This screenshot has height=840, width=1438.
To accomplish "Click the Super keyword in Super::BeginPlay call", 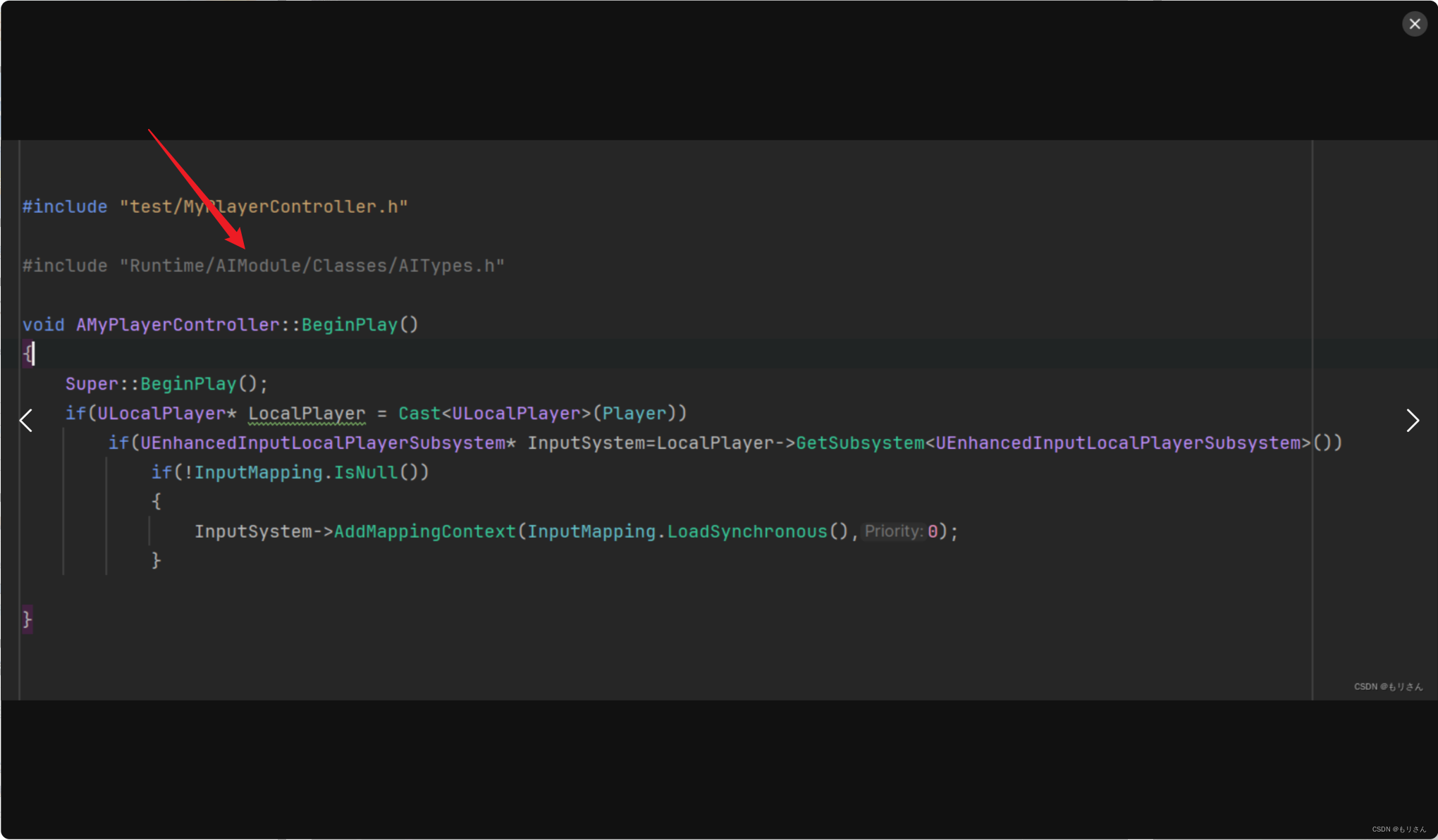I will click(92, 384).
